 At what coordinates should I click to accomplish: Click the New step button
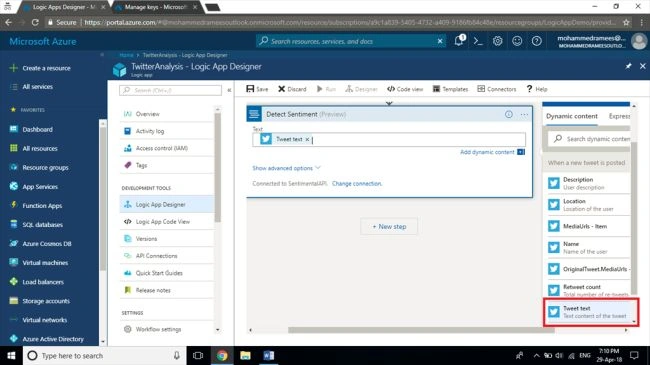(x=389, y=226)
